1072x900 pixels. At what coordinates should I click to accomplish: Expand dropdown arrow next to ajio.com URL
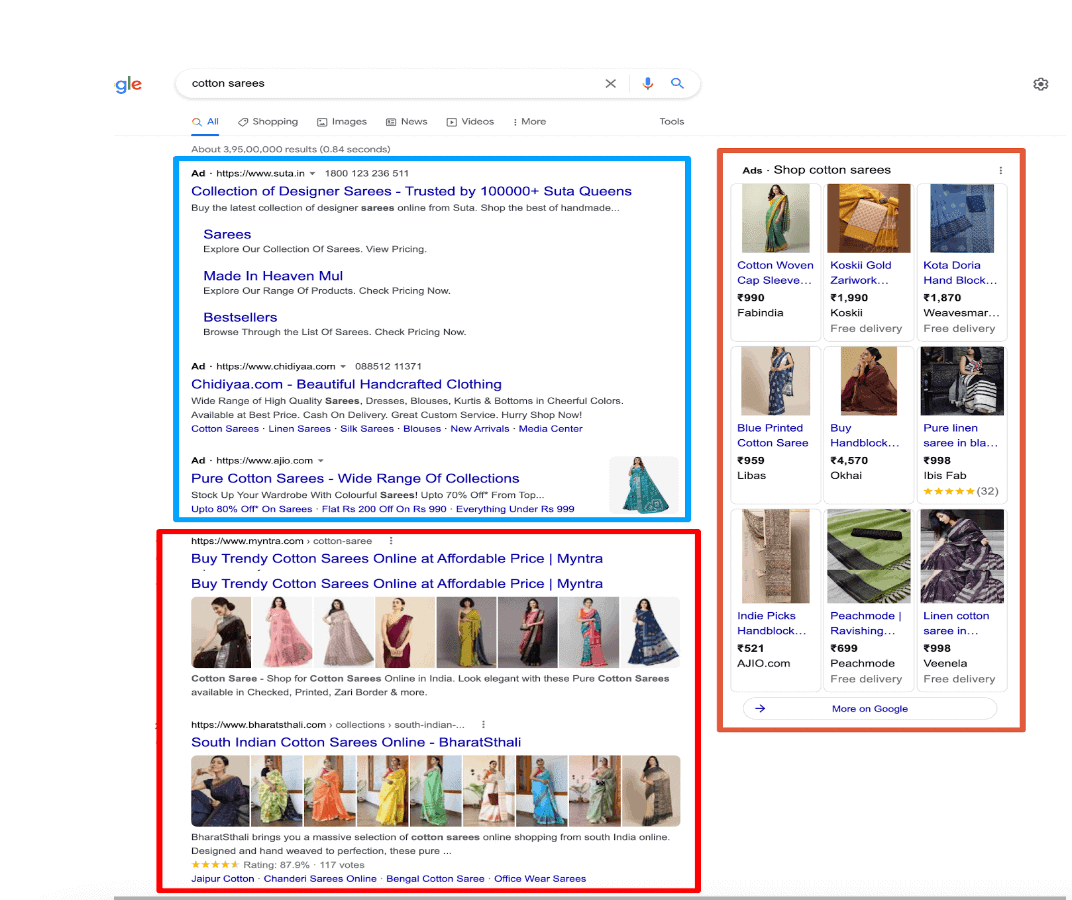click(321, 461)
